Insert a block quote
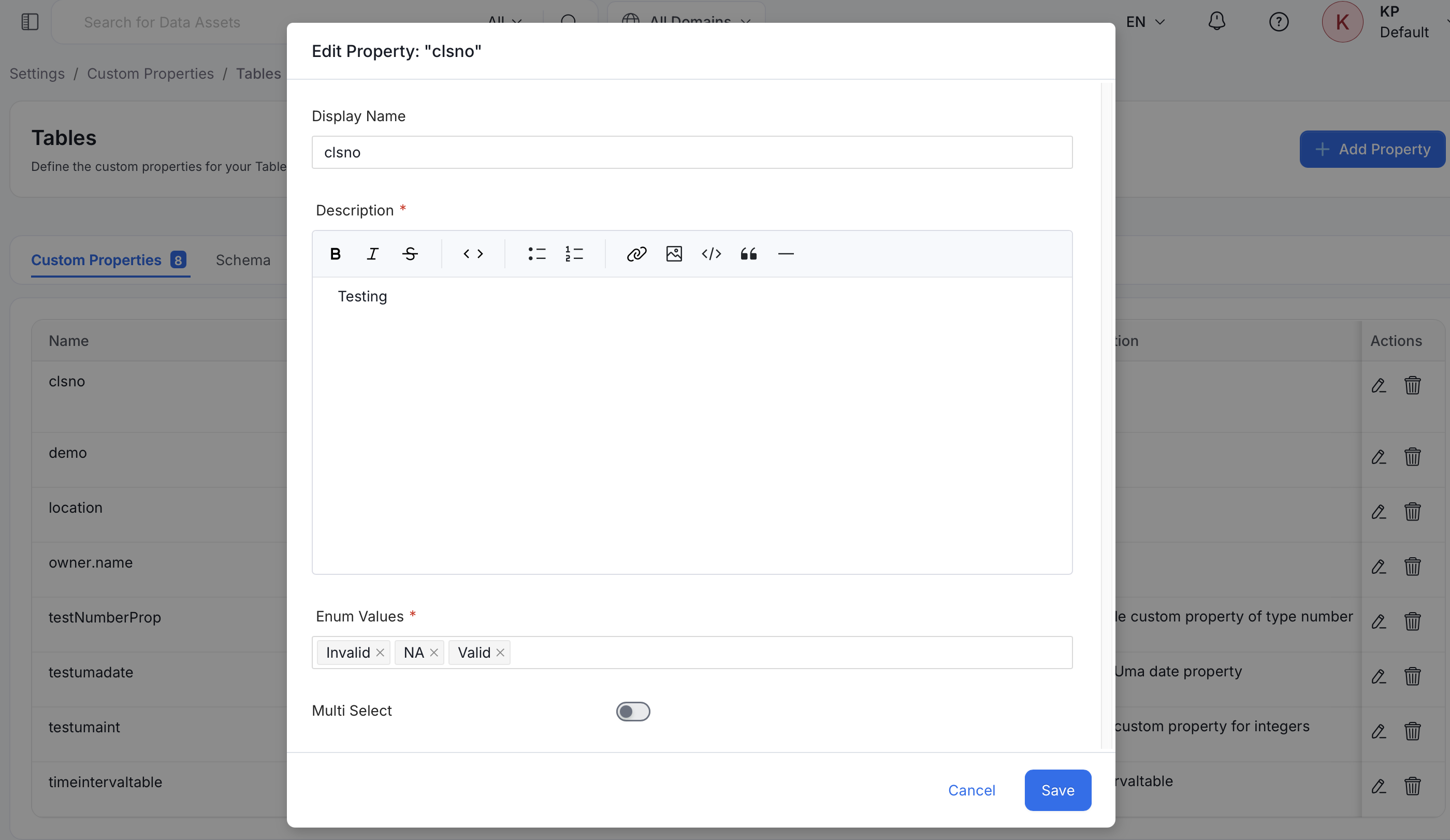 [x=749, y=254]
